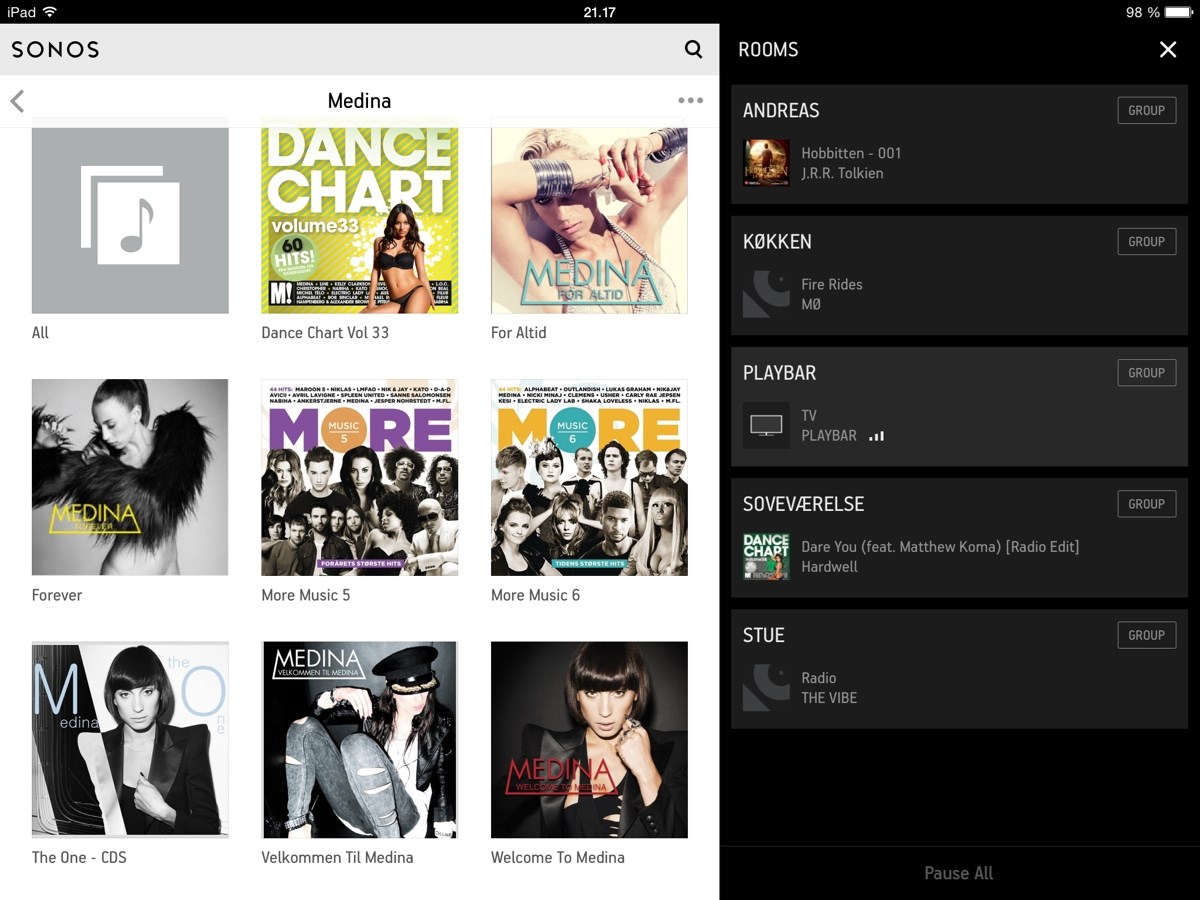Image resolution: width=1200 pixels, height=900 pixels.
Task: Tap Dance Chart art in SOVEVÆRELSE room
Action: pos(766,556)
